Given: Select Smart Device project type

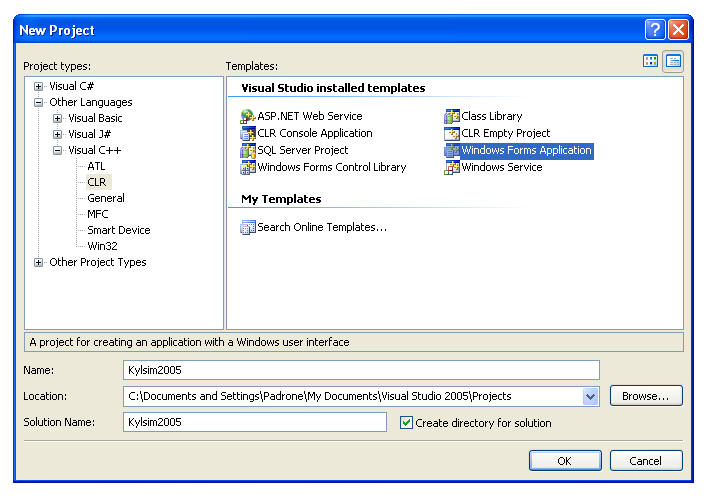Looking at the screenshot, I should coord(118,230).
